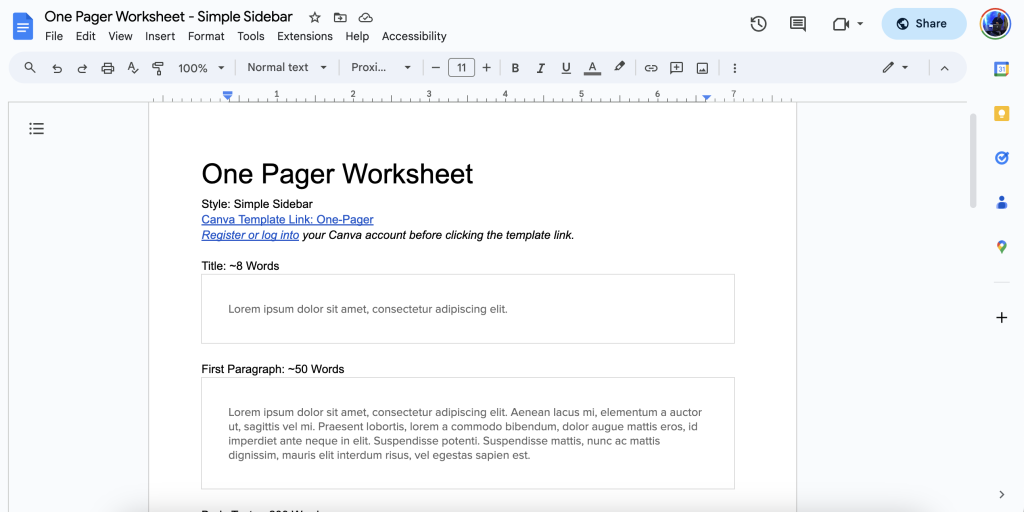Open the View menu
The height and width of the screenshot is (512, 1024).
(120, 37)
